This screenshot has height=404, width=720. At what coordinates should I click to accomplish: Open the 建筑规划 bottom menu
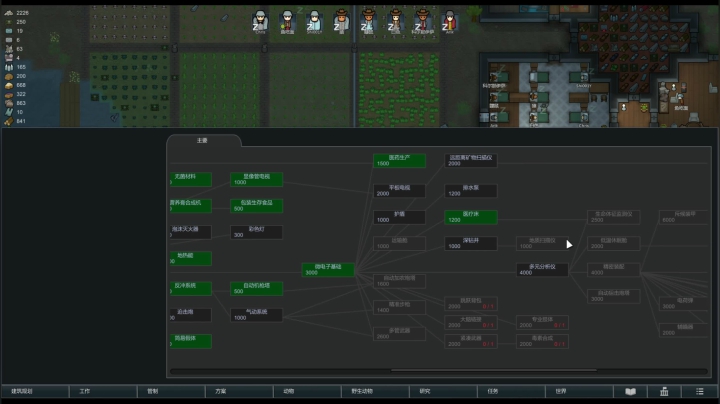[x=35, y=391]
